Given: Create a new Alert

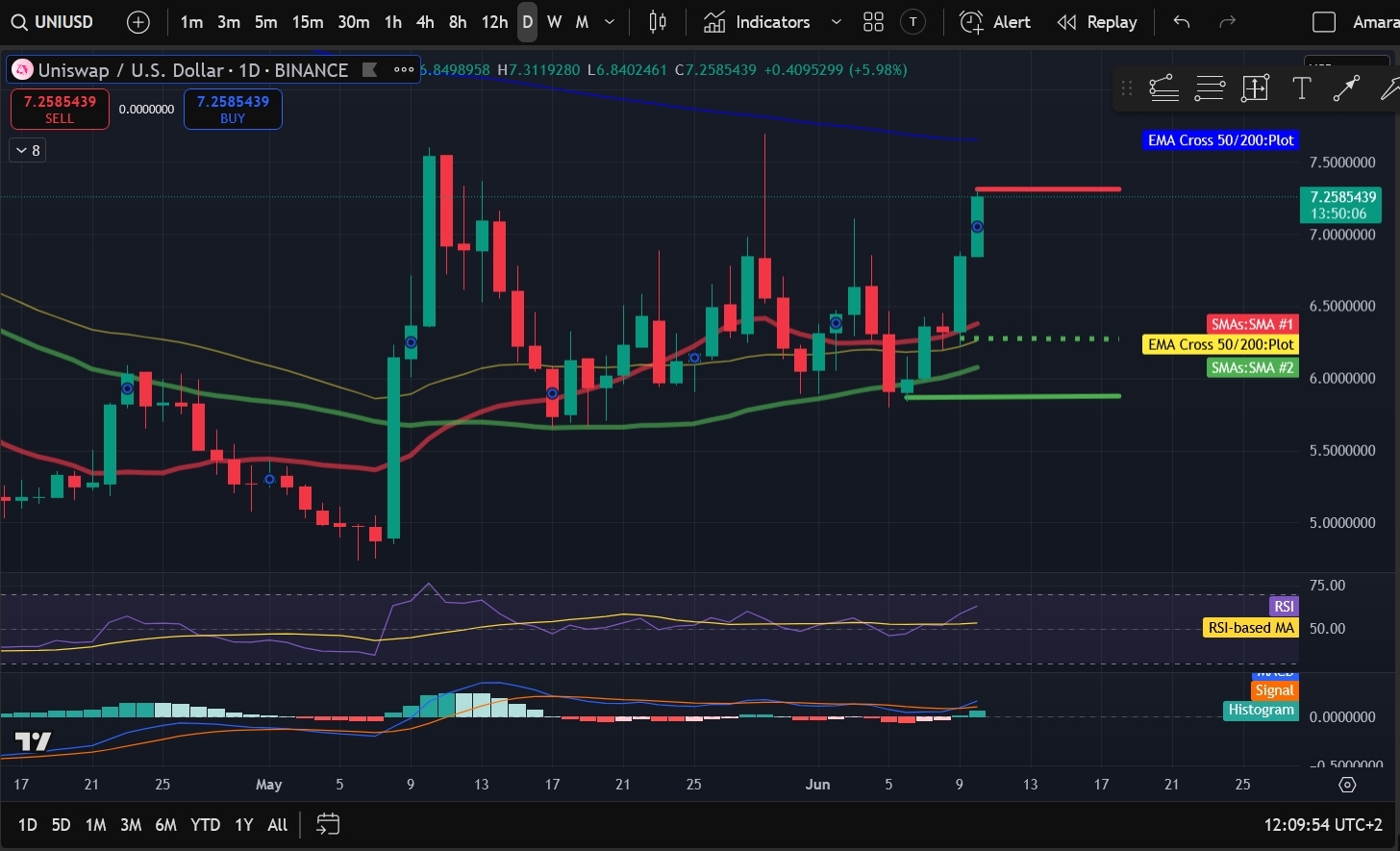Looking at the screenshot, I should coord(995,22).
